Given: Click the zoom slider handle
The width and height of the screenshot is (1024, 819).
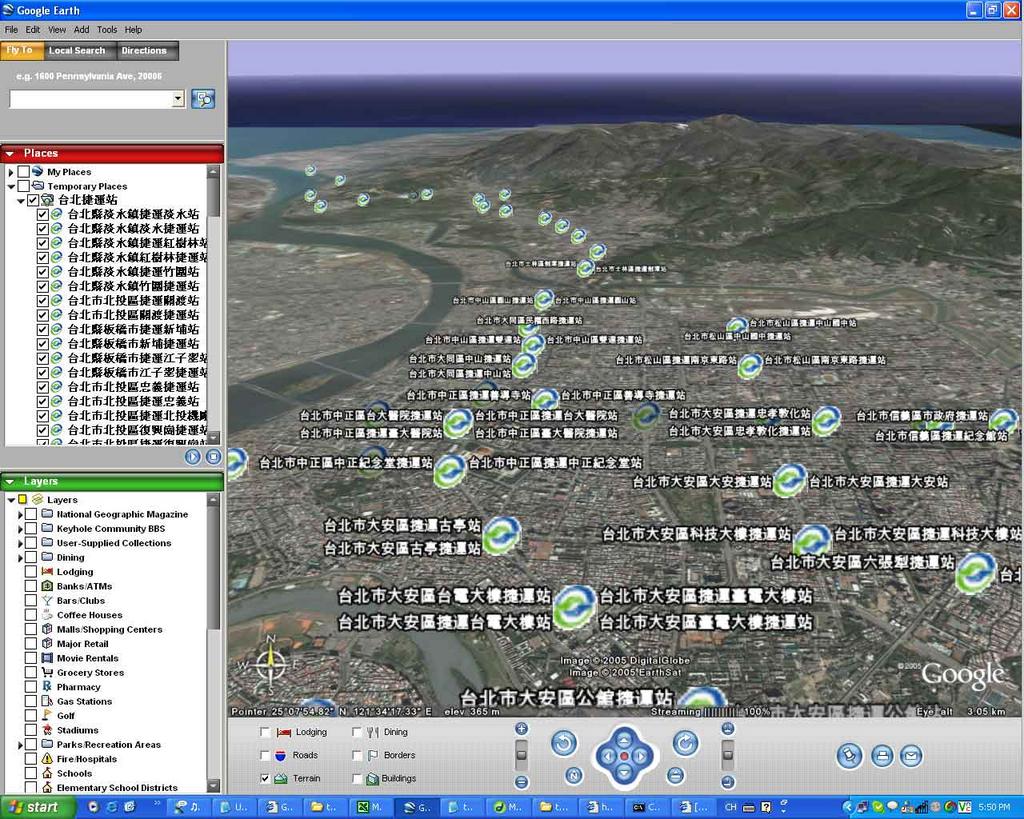Looking at the screenshot, I should pyautogui.click(x=521, y=754).
